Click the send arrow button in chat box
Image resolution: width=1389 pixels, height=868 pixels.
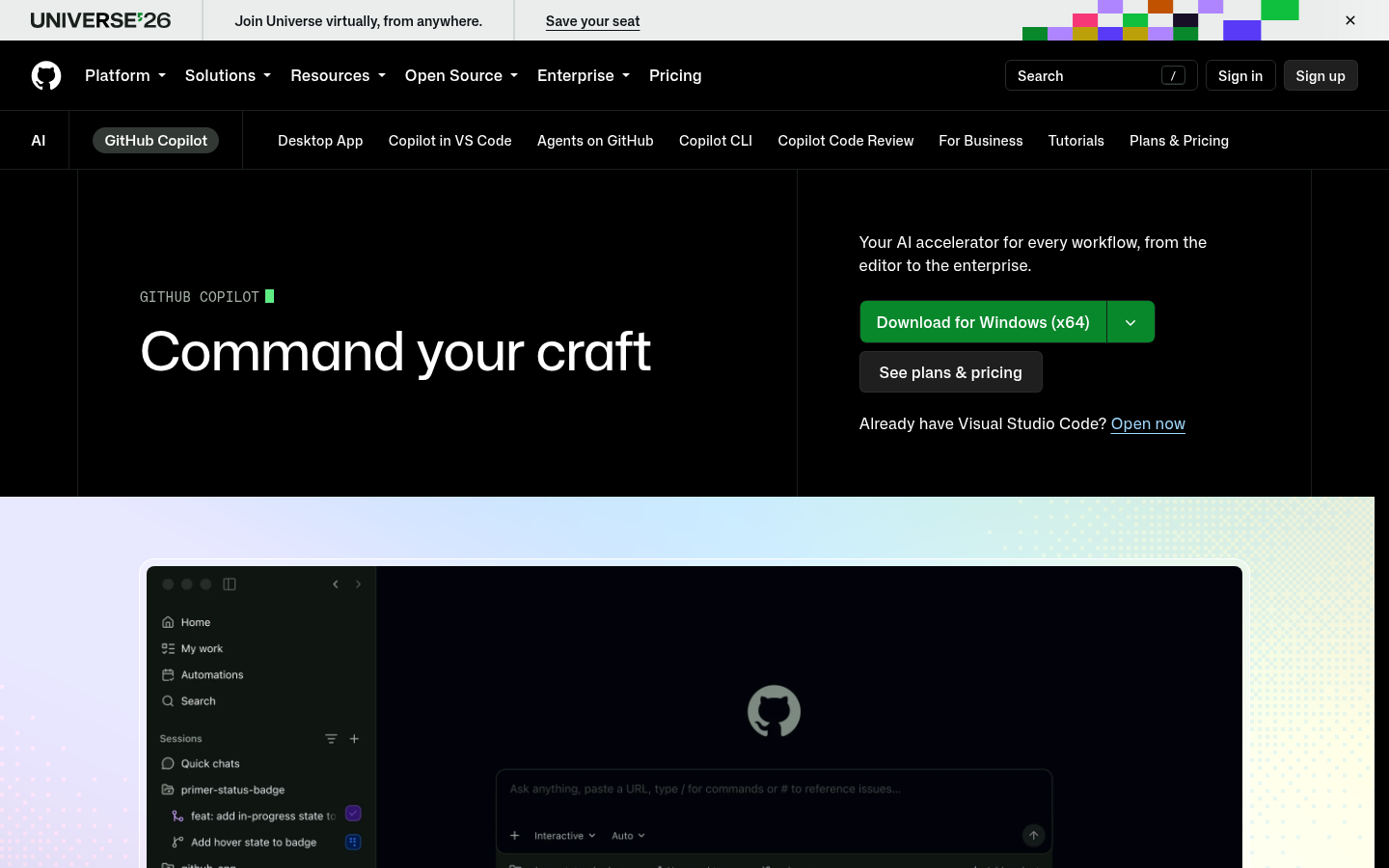[x=1033, y=836]
